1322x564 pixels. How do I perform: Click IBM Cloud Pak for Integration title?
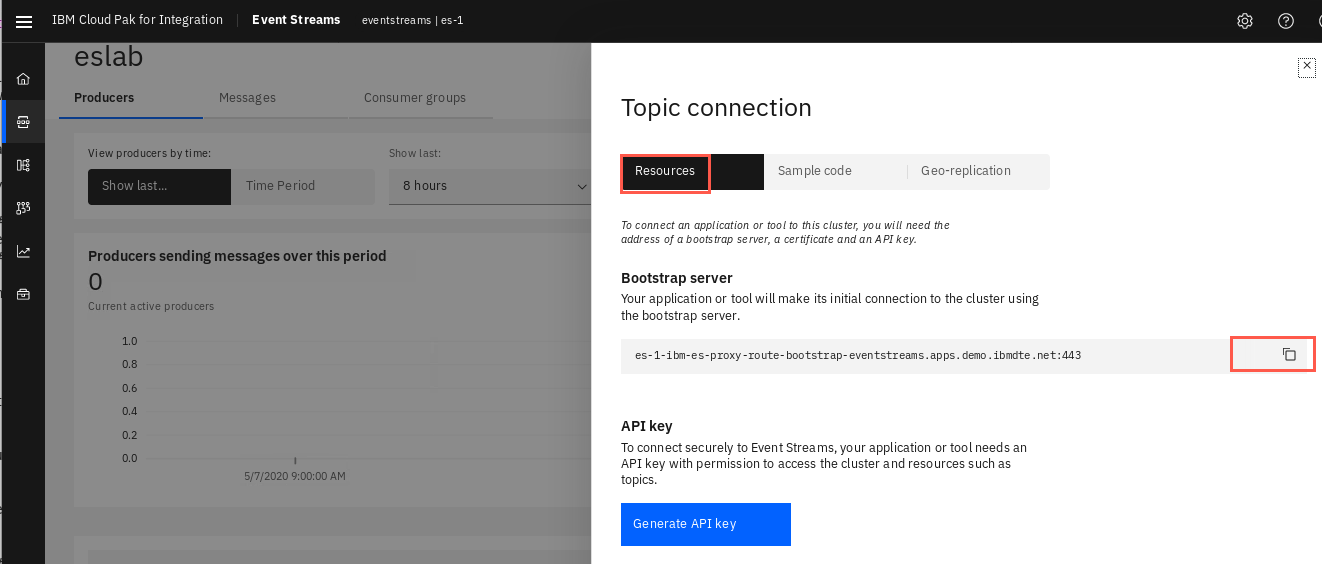pyautogui.click(x=137, y=20)
